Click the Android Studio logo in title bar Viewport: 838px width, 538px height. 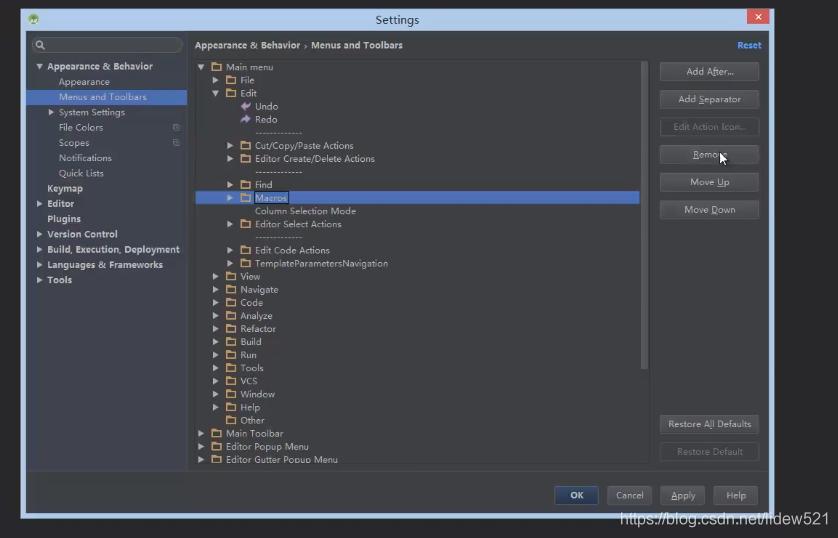[34, 19]
